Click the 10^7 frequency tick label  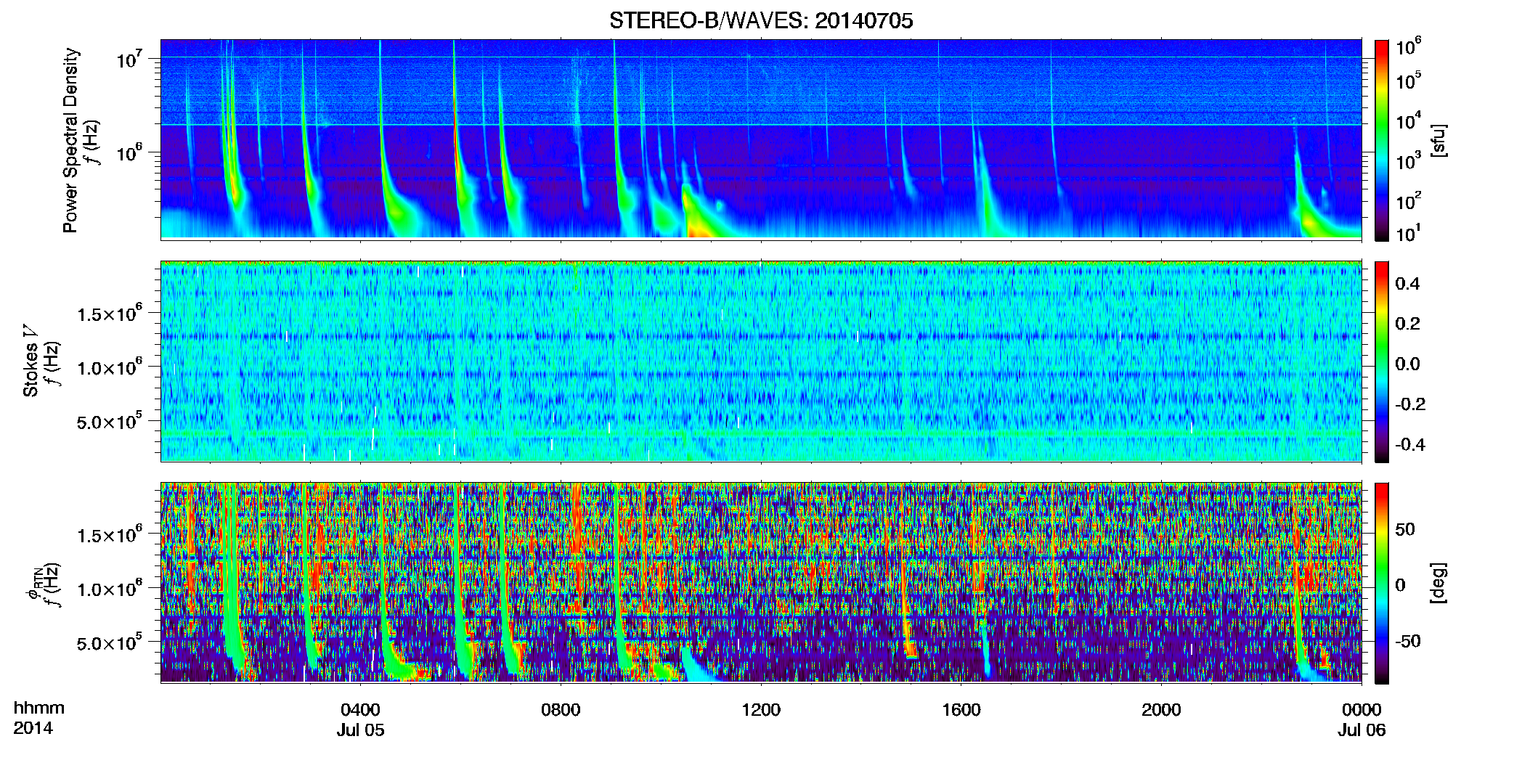129,59
